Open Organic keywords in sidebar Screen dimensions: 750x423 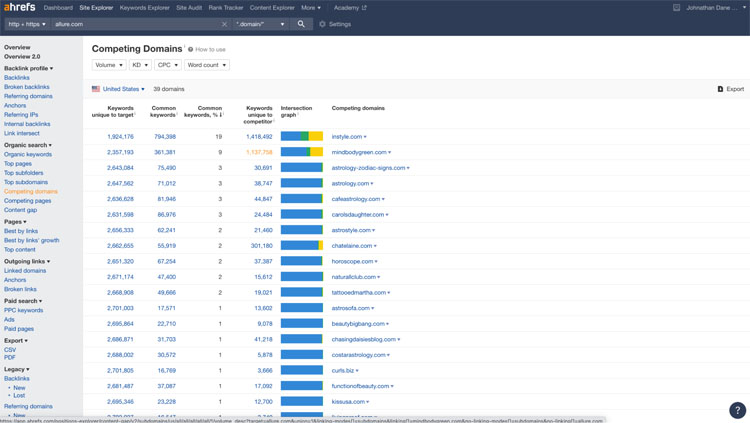tap(28, 155)
